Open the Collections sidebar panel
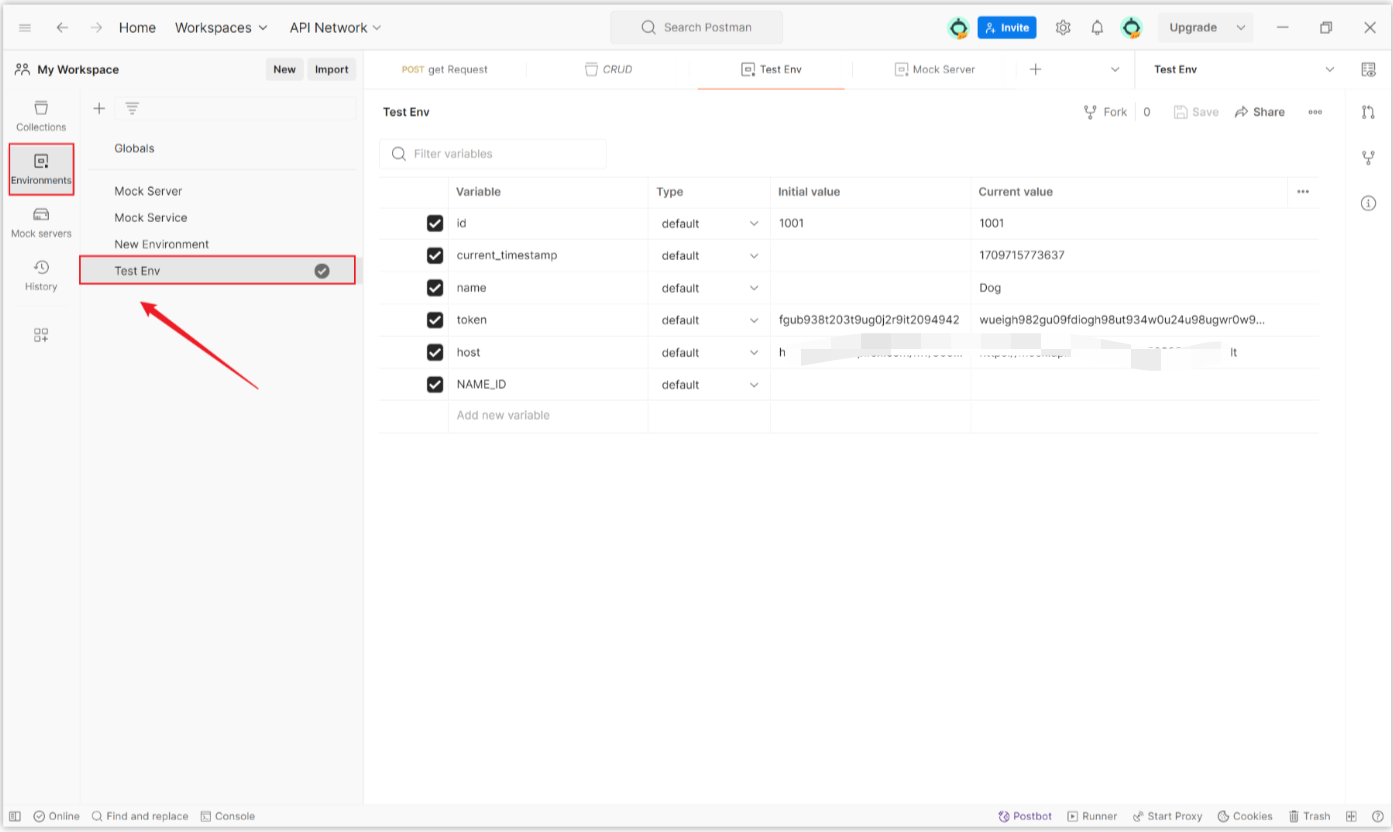 coord(41,116)
